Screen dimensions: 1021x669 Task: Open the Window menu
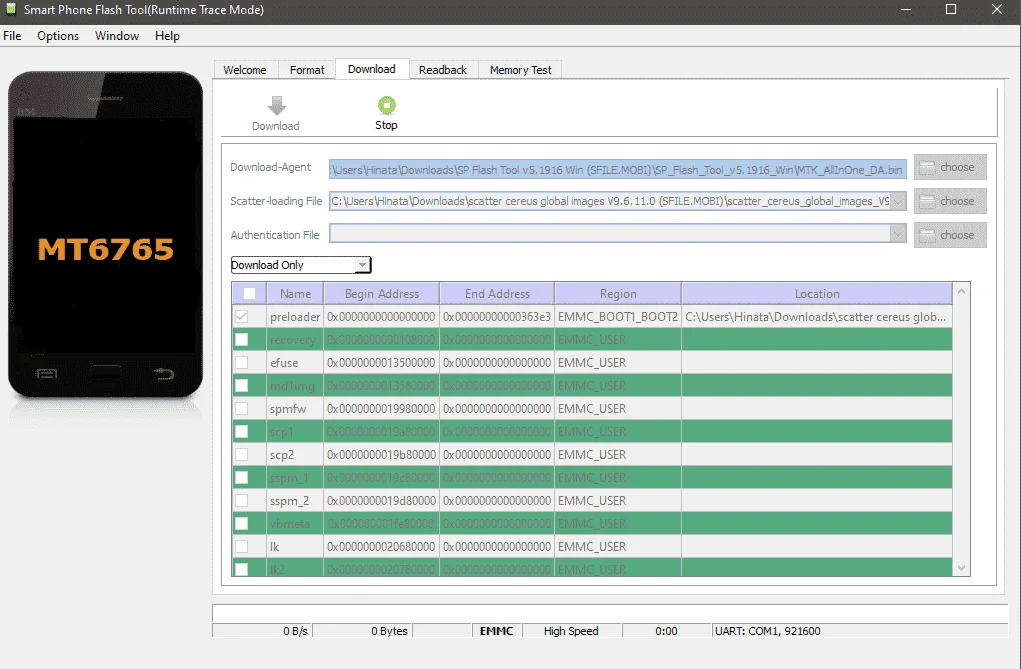point(117,36)
